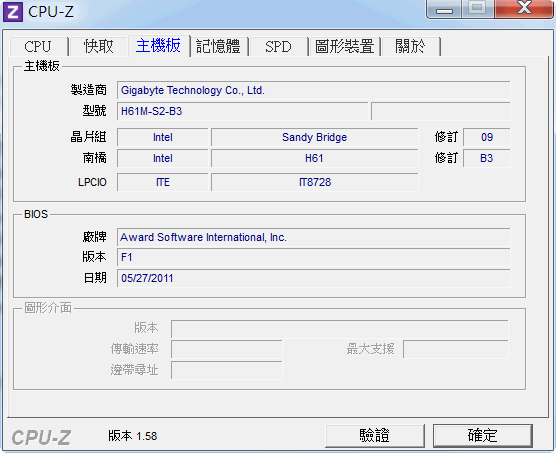The width and height of the screenshot is (556, 453).
Task: Click the southbridge vendor Intel field
Action: tap(163, 158)
